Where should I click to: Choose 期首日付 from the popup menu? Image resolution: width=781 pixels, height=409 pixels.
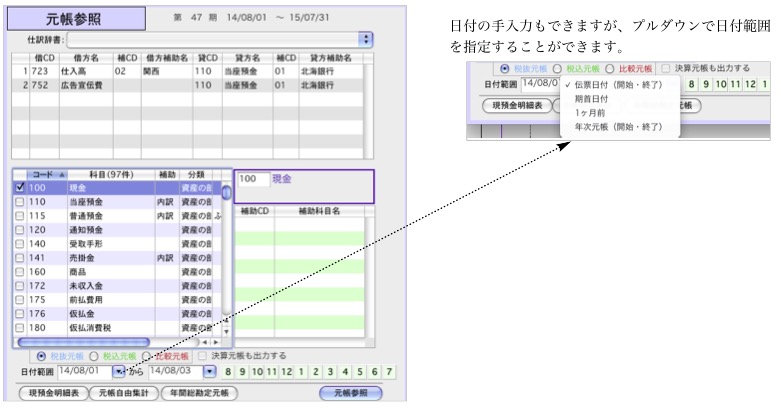tap(592, 99)
